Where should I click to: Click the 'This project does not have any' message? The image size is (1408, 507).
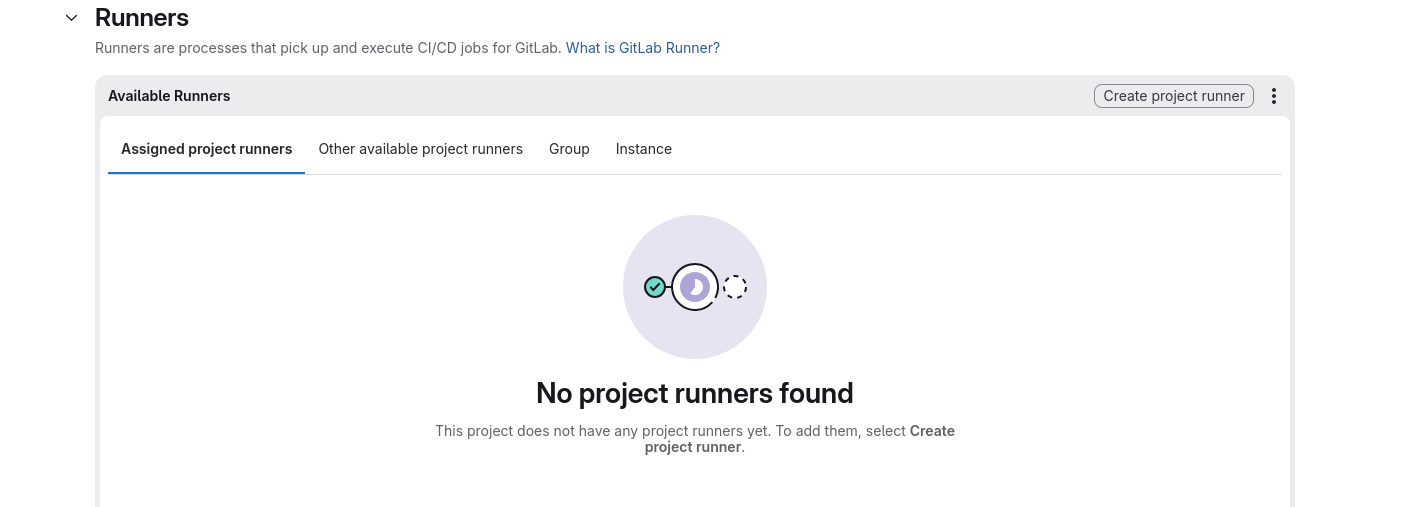[x=695, y=439]
